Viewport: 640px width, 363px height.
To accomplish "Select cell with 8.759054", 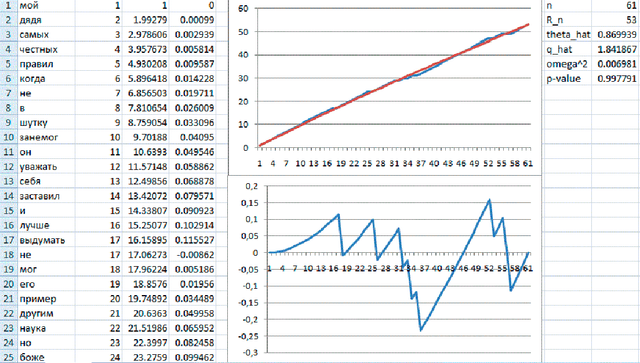I will (x=145, y=122).
